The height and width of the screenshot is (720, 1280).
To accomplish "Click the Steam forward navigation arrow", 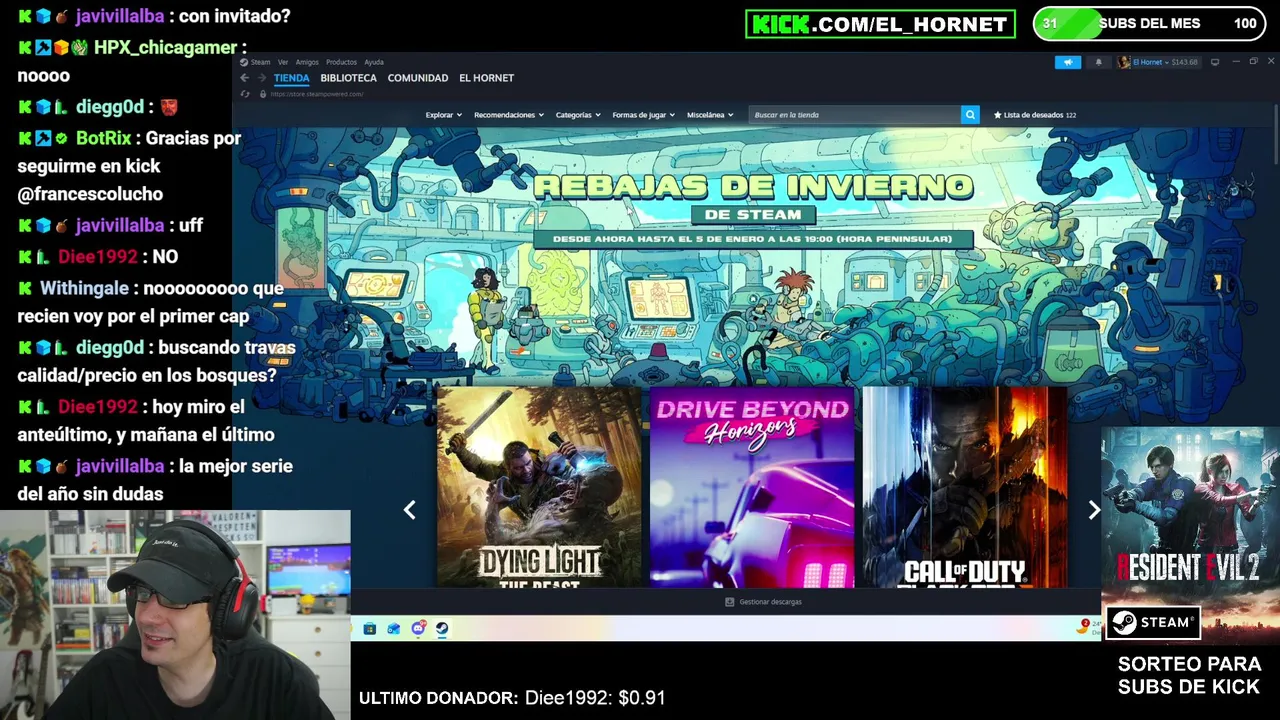I will click(261, 78).
